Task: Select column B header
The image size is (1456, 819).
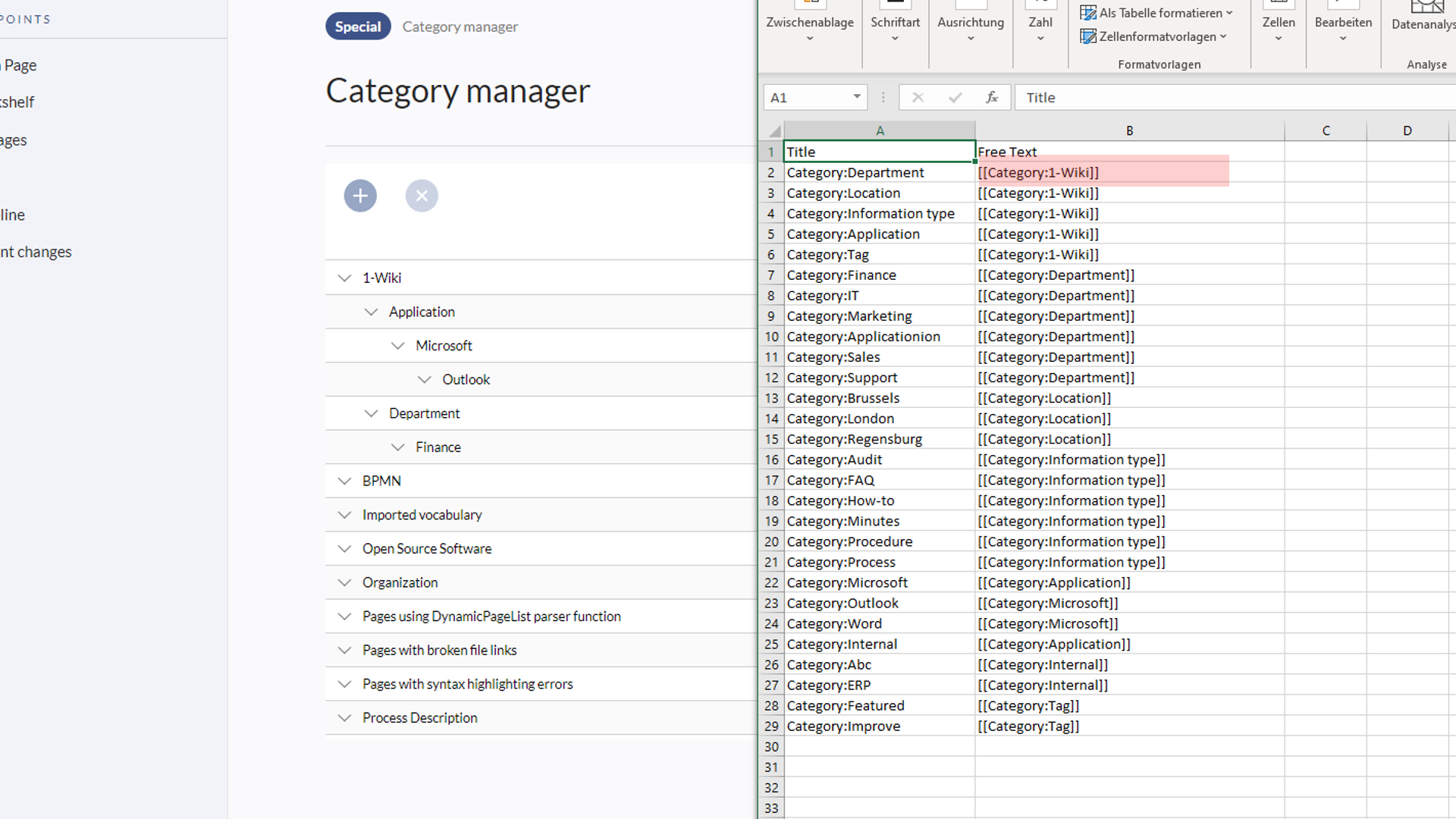Action: pos(1130,130)
